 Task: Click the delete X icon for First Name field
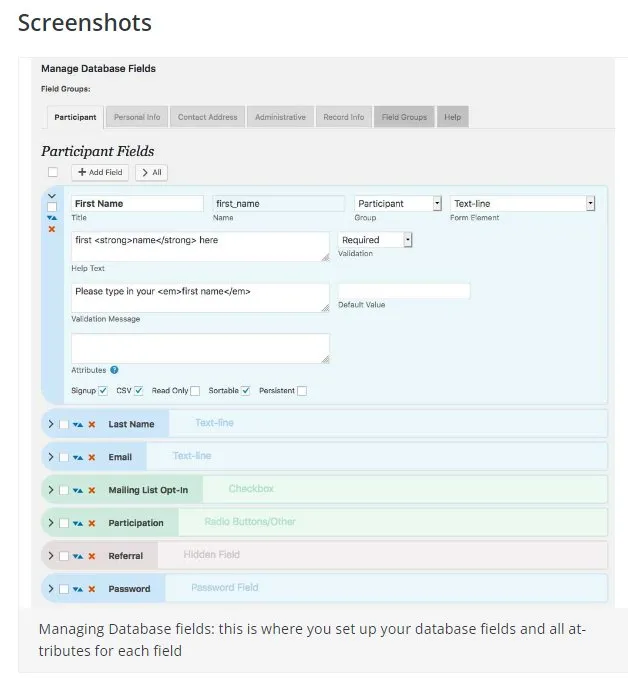(52, 229)
